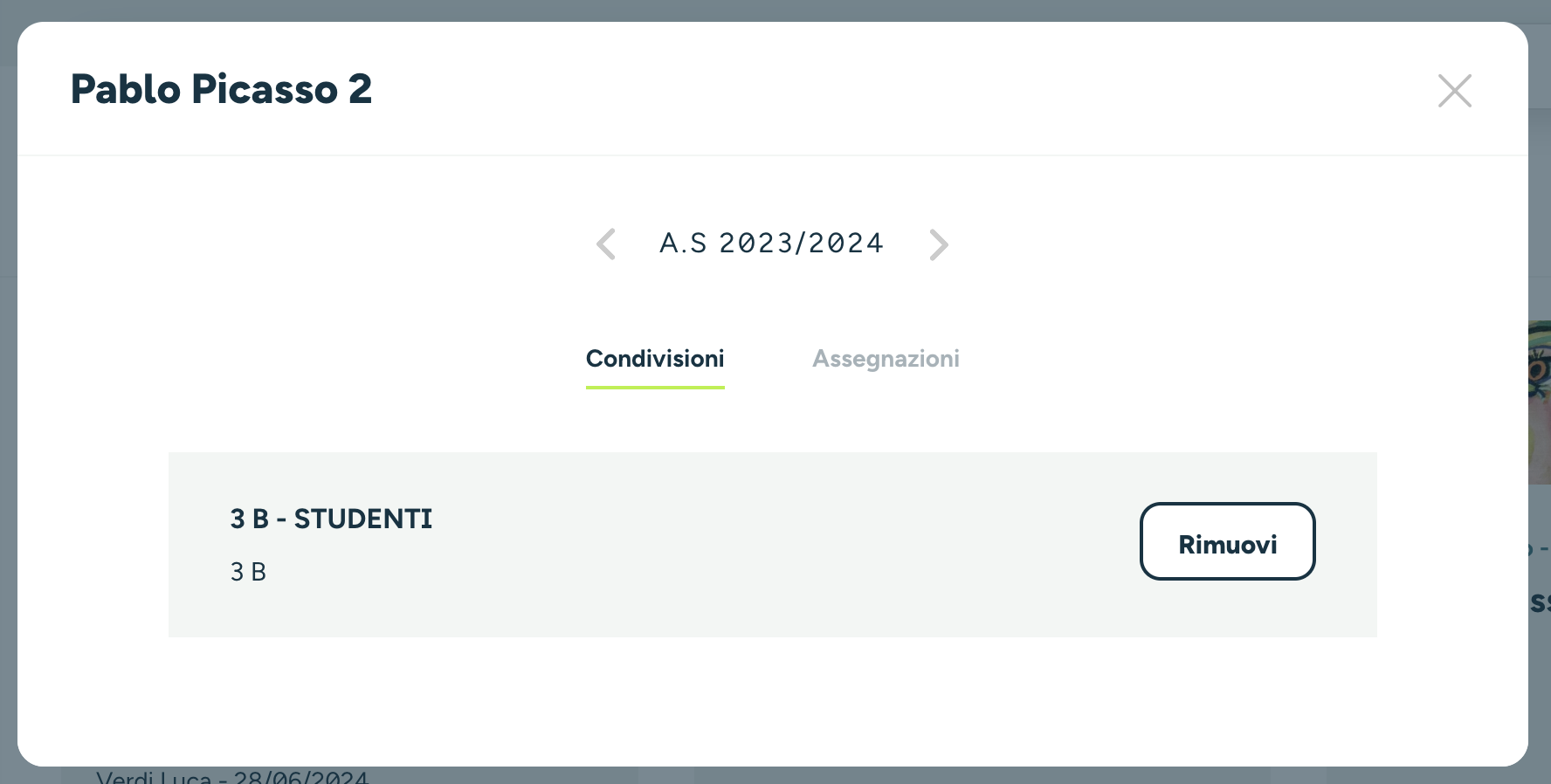Click the grey sharing row card
The height and width of the screenshot is (784, 1551).
point(772,545)
